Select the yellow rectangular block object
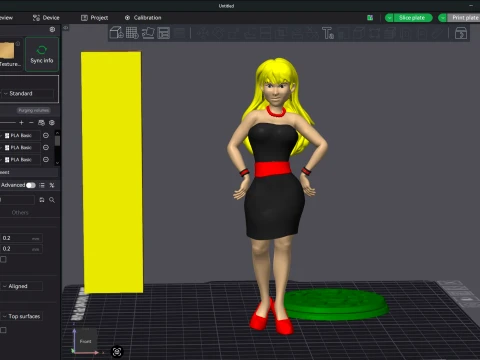Viewport: 480px width, 360px height. click(x=112, y=172)
